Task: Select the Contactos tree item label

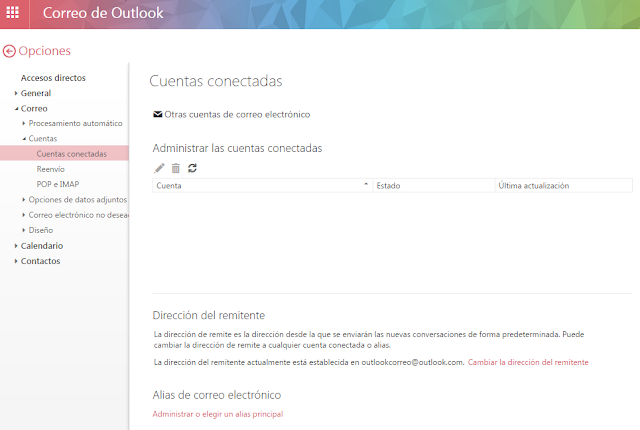Action: click(x=40, y=261)
